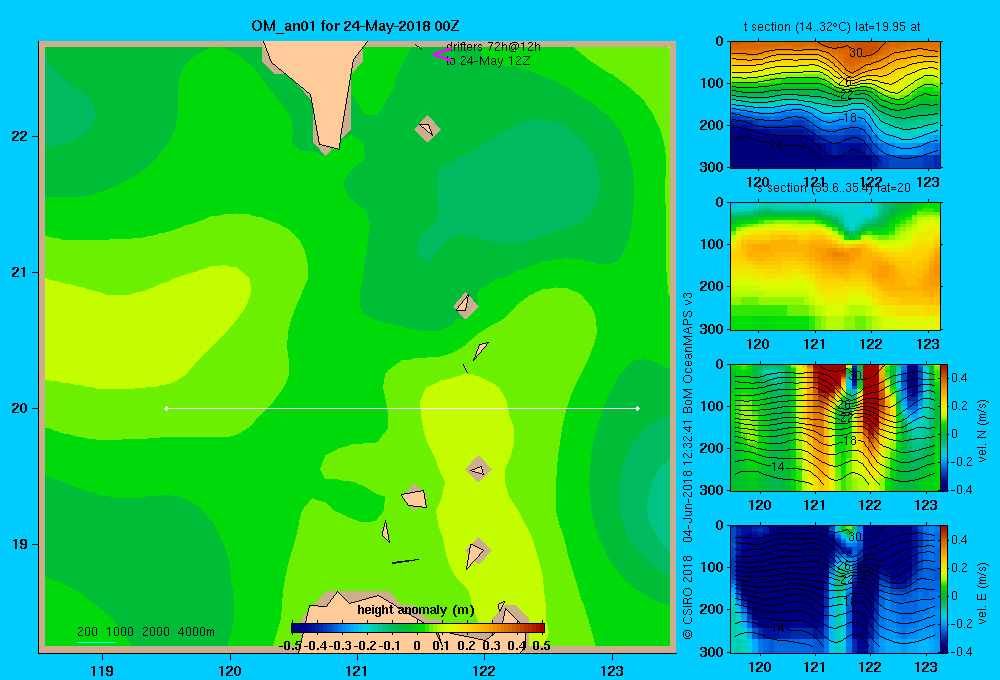This screenshot has height=680, width=1000.
Task: Click longitude label "119" on main map
Action: coord(102,670)
